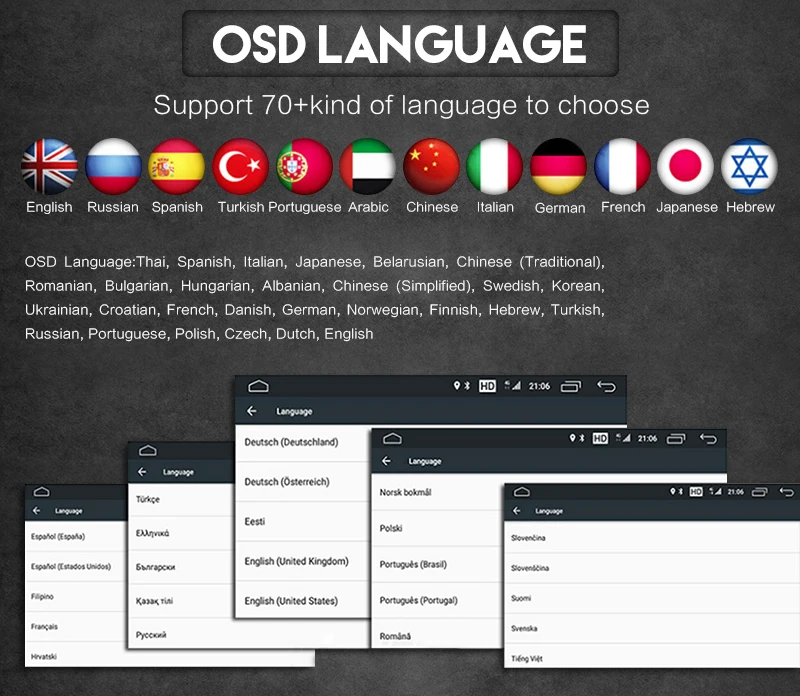Click the OSD LANGUAGE title banner

(400, 44)
